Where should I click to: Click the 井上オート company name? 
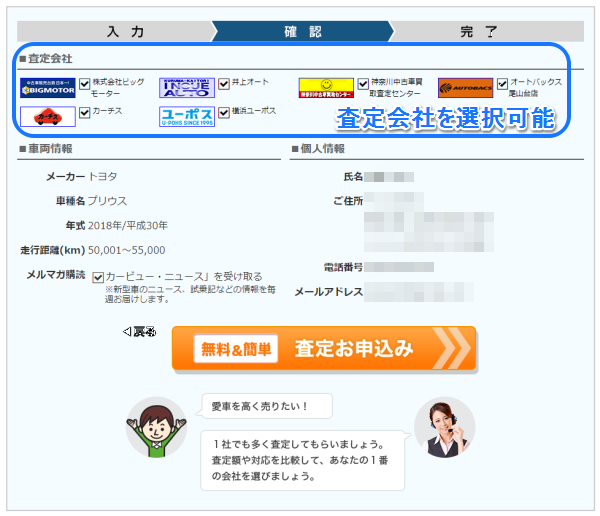(250, 82)
